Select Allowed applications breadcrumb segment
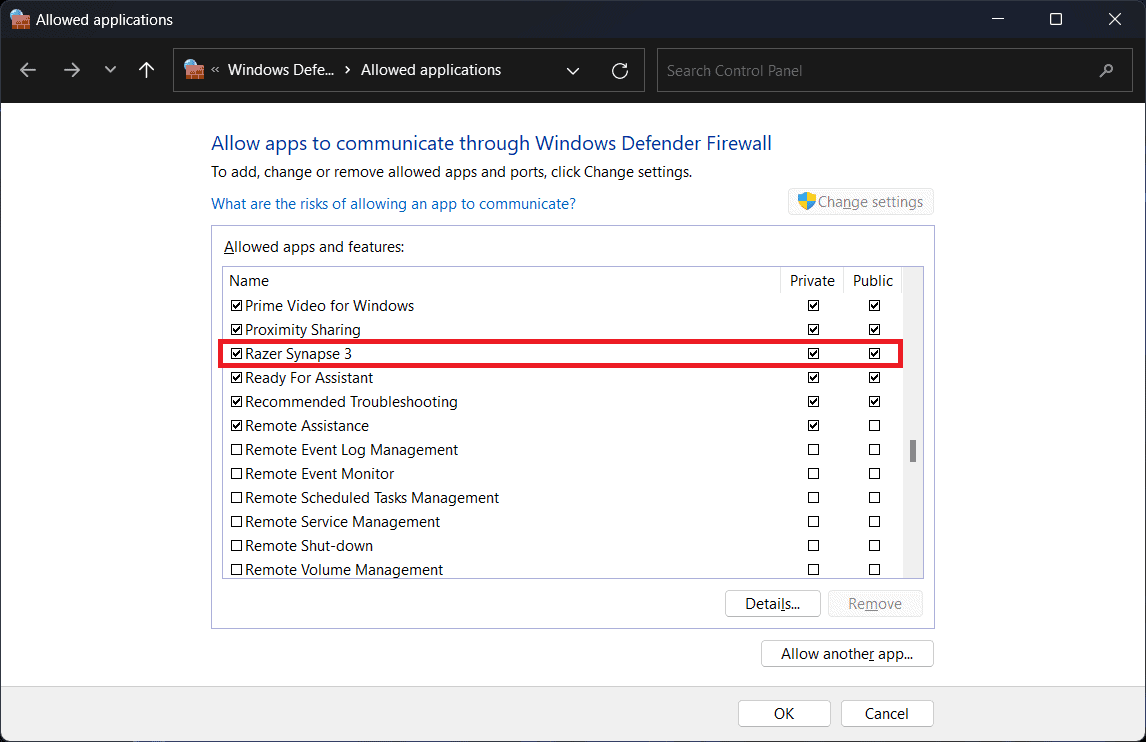This screenshot has width=1146, height=742. pyautogui.click(x=431, y=70)
